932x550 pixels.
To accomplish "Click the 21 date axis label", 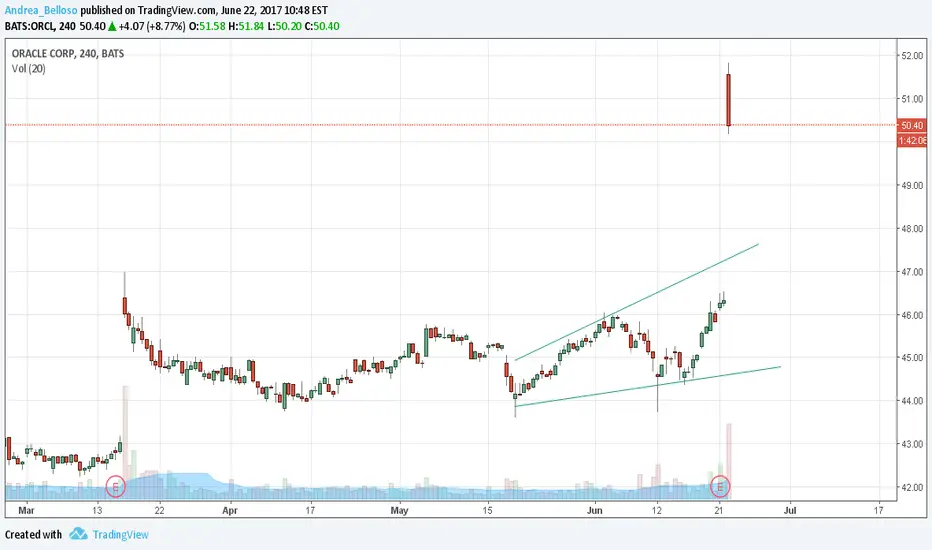I will click(719, 510).
